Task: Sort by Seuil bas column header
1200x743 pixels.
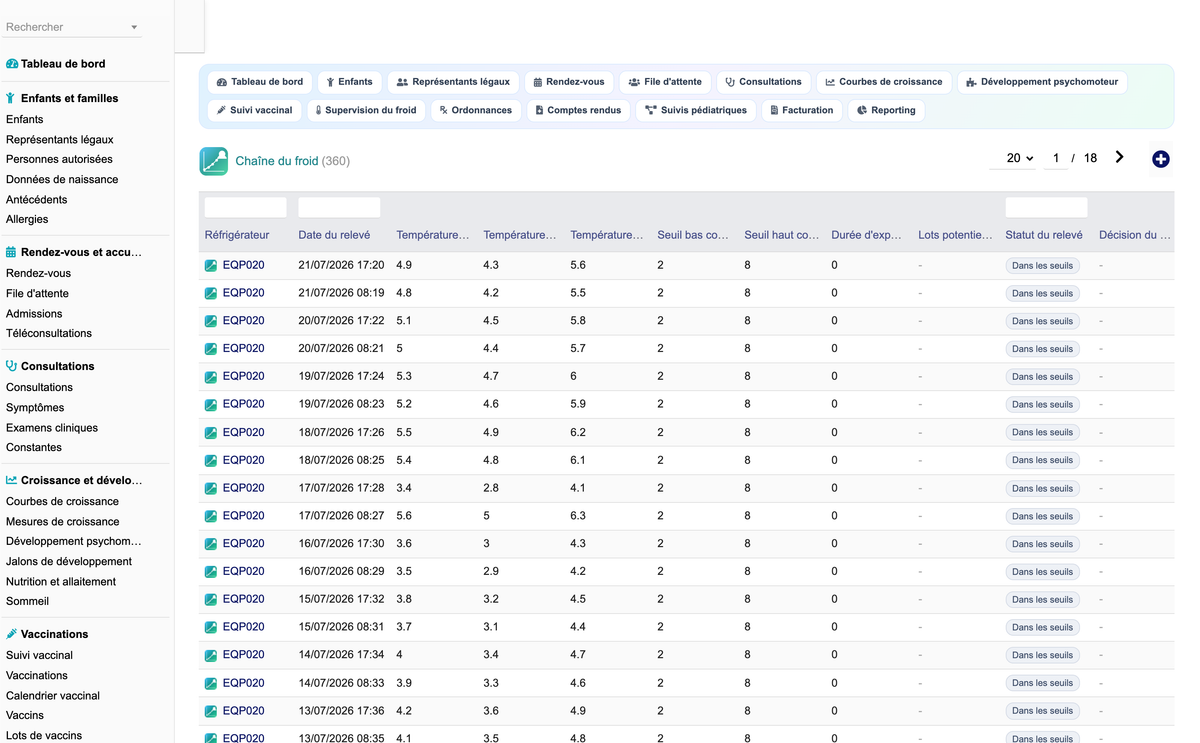Action: [x=693, y=236]
